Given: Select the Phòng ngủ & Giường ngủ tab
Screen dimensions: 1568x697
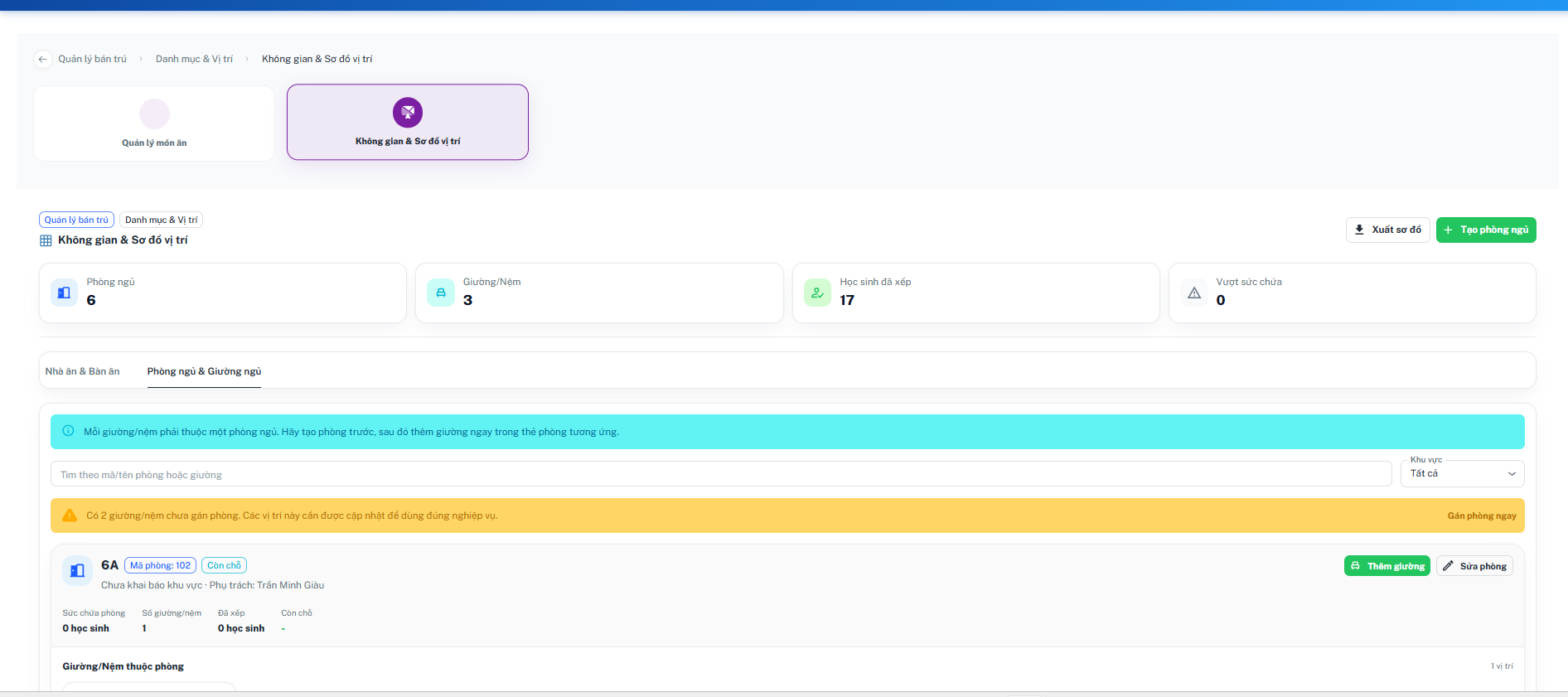Looking at the screenshot, I should click(204, 371).
